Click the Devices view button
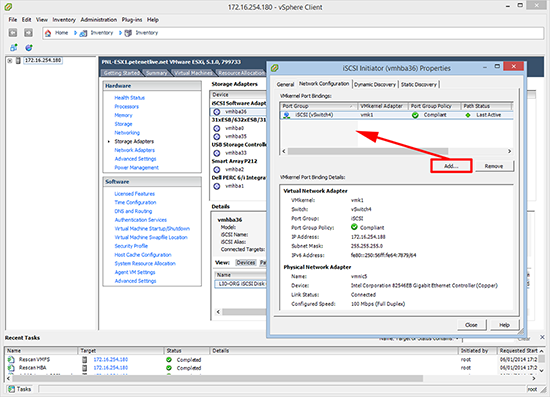550x397 pixels. pyautogui.click(x=246, y=263)
